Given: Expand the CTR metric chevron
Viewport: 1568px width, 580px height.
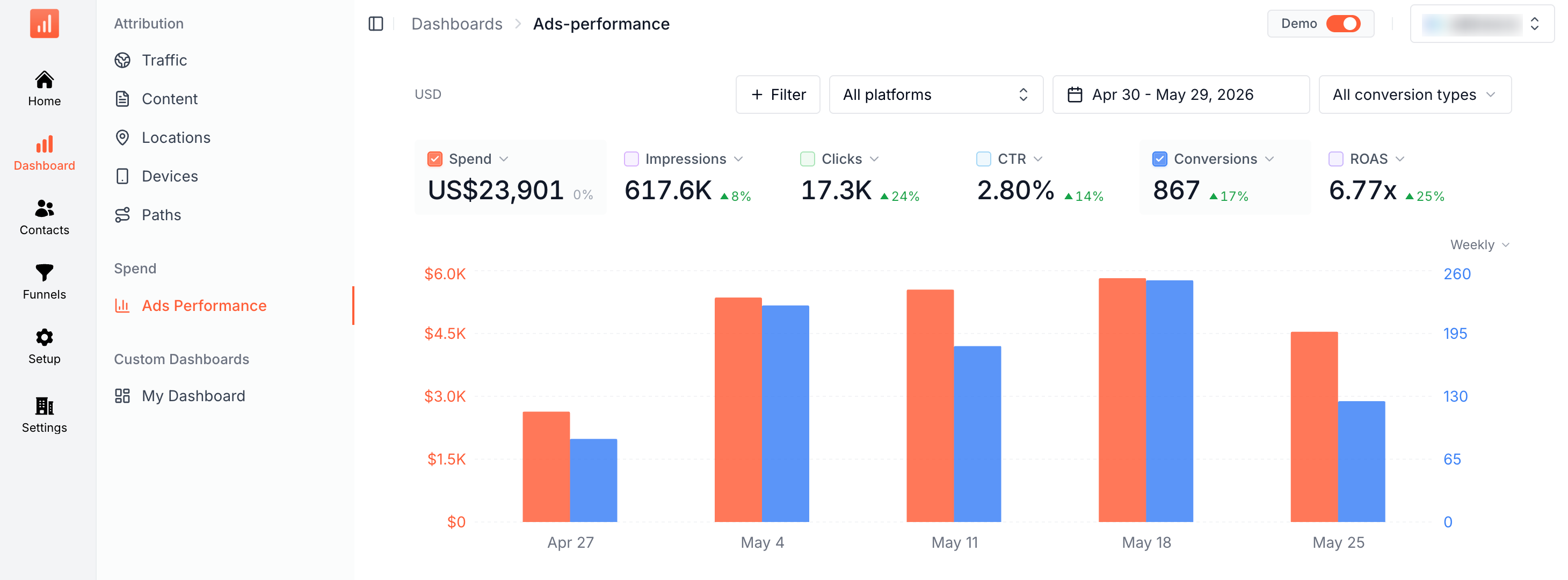Looking at the screenshot, I should click(x=1038, y=159).
